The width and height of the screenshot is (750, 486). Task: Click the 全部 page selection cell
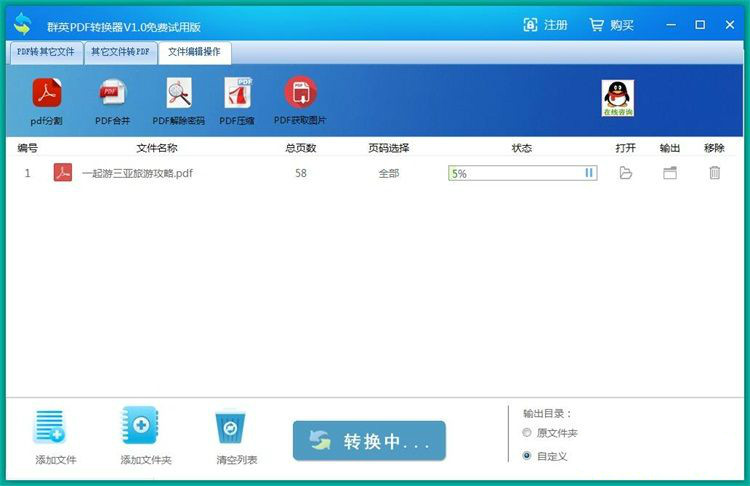click(389, 173)
